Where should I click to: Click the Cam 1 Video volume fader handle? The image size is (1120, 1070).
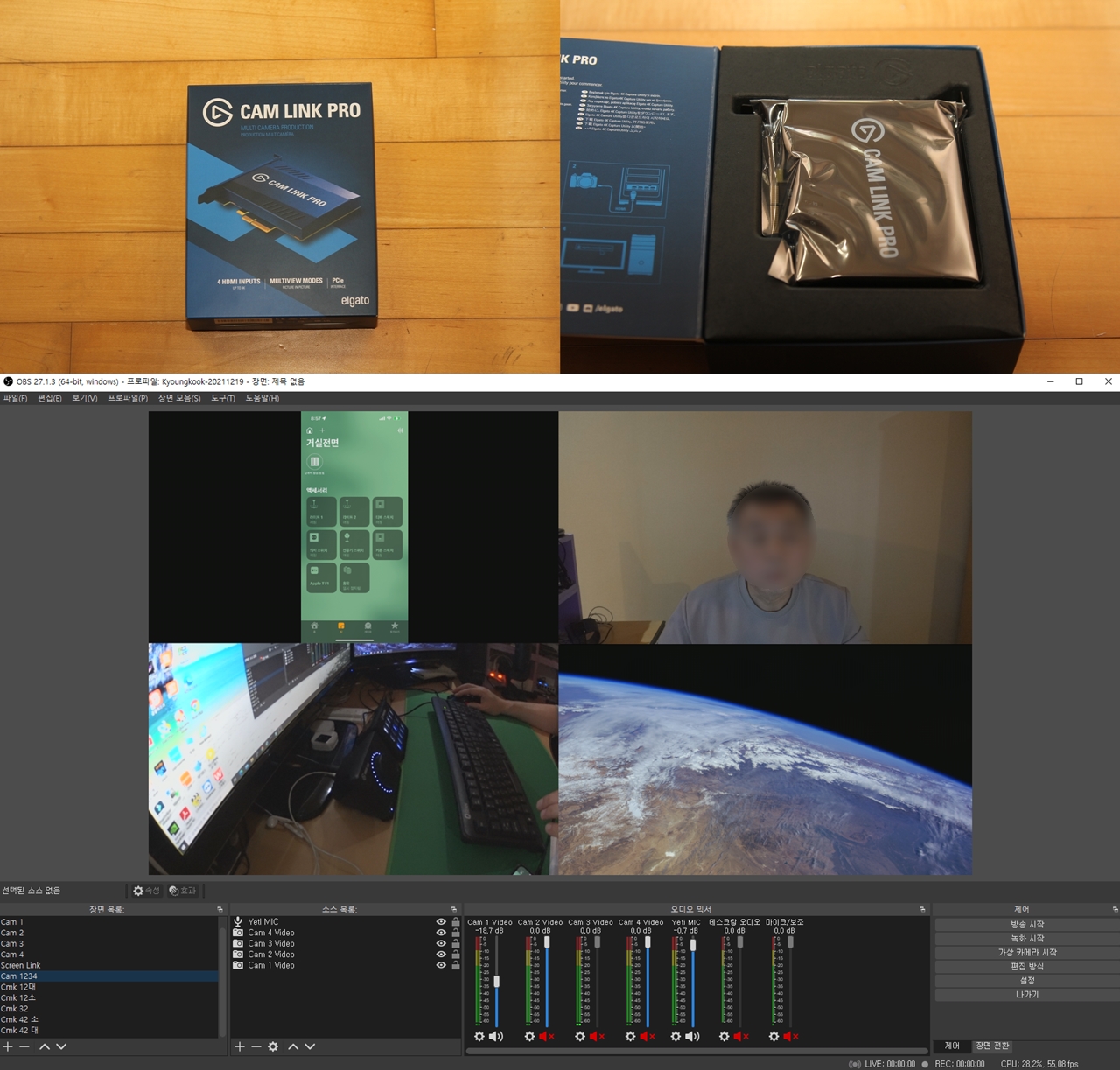click(x=497, y=982)
